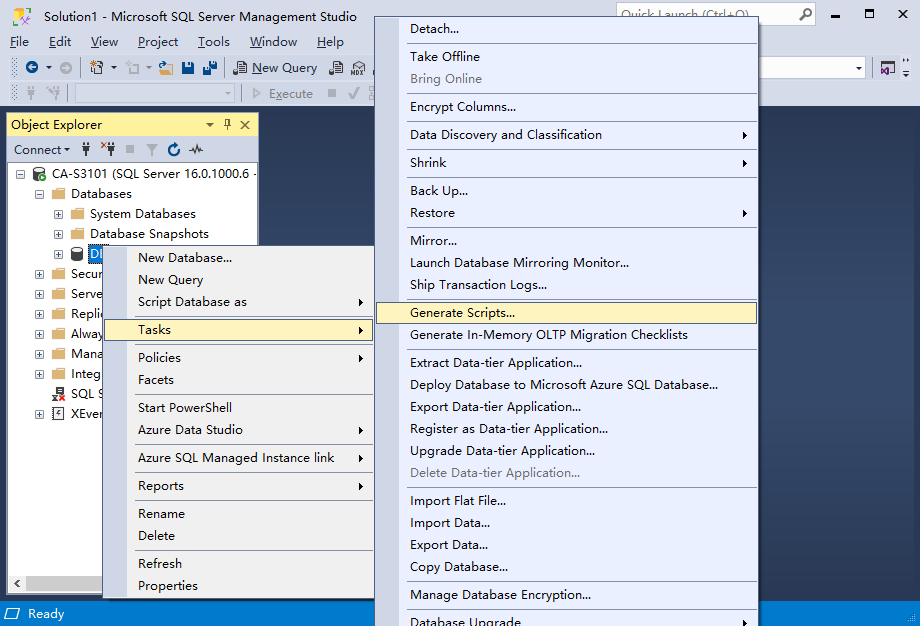This screenshot has height=626, width=920.
Task: Click the Open File folder icon
Action: click(x=166, y=68)
